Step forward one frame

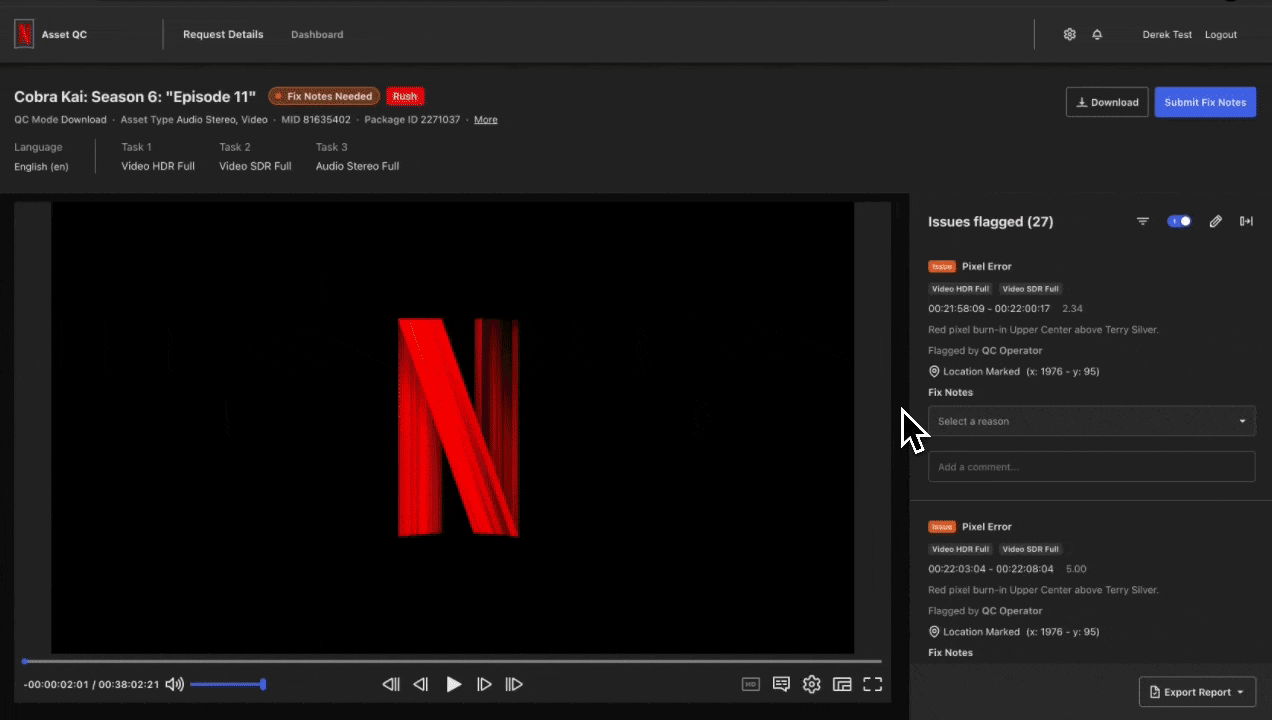[484, 684]
